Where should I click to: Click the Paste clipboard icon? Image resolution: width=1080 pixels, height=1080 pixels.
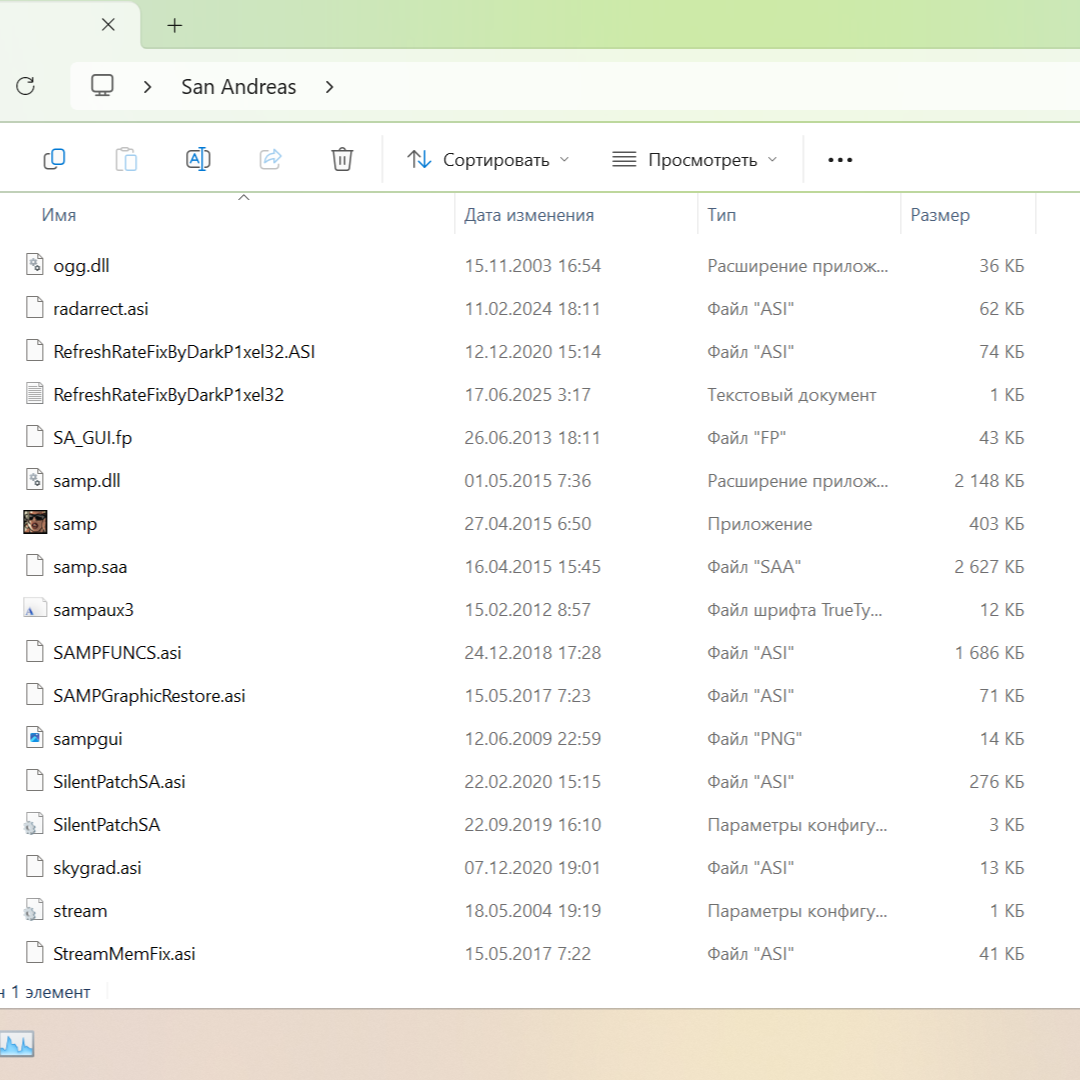[x=126, y=159]
